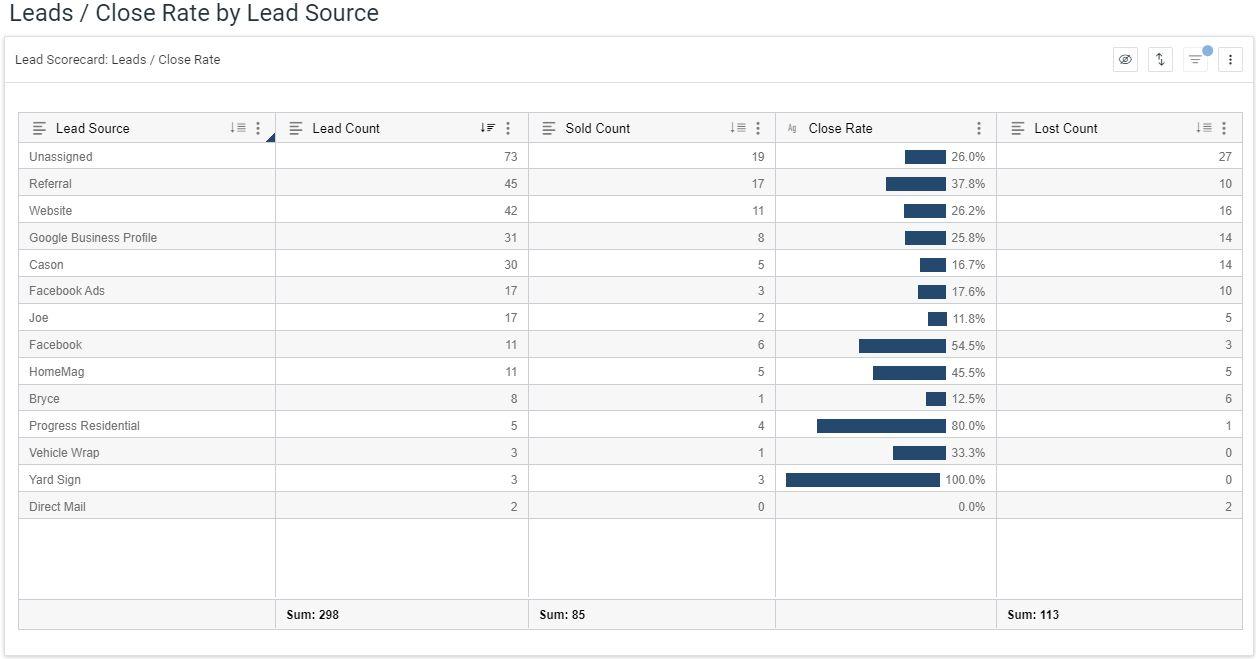Toggle the eye visibility icon in card header
The image size is (1256, 659).
1125,60
